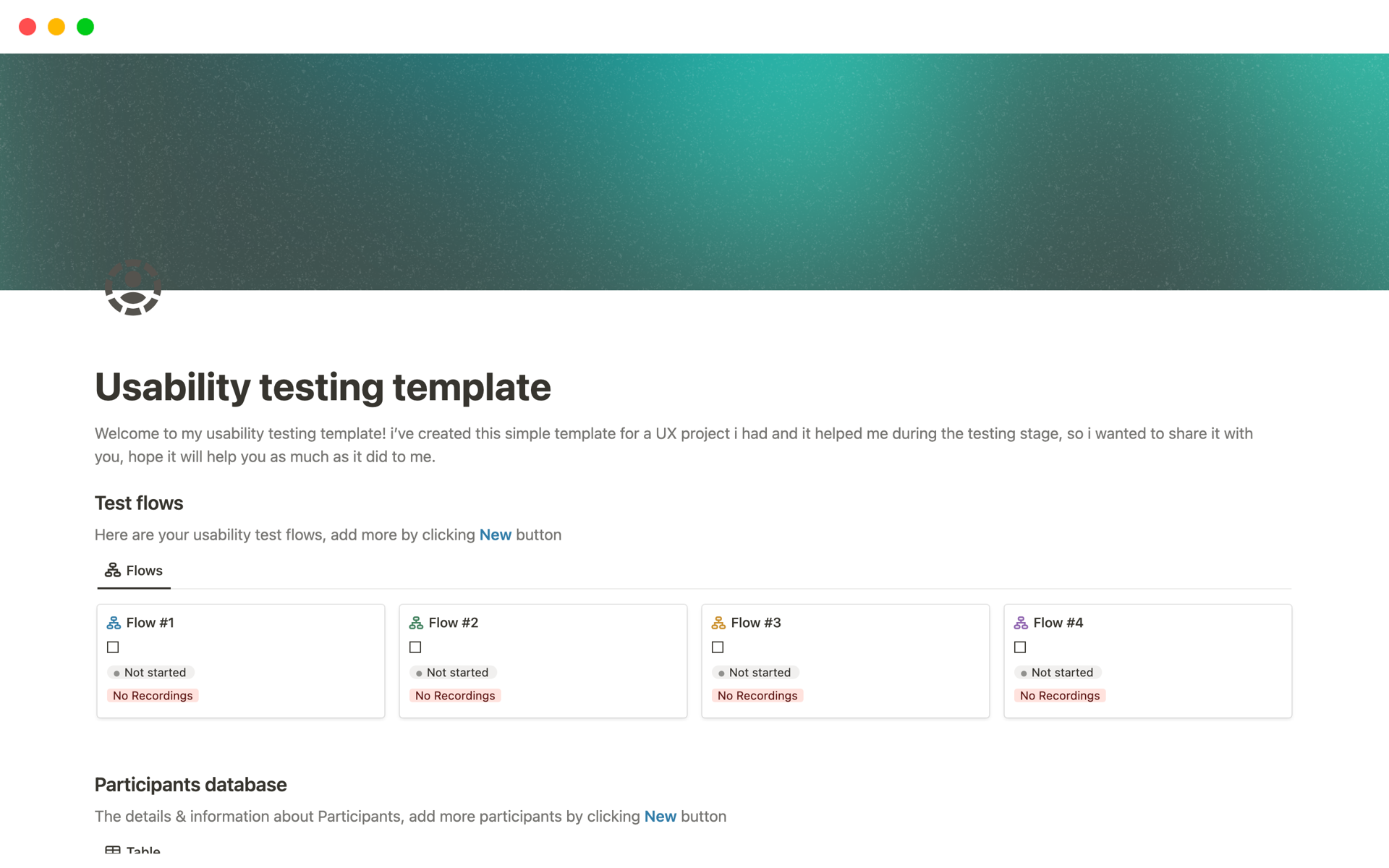Image resolution: width=1389 pixels, height=868 pixels.
Task: Click the orange Flow #3 icon
Action: coord(718,623)
